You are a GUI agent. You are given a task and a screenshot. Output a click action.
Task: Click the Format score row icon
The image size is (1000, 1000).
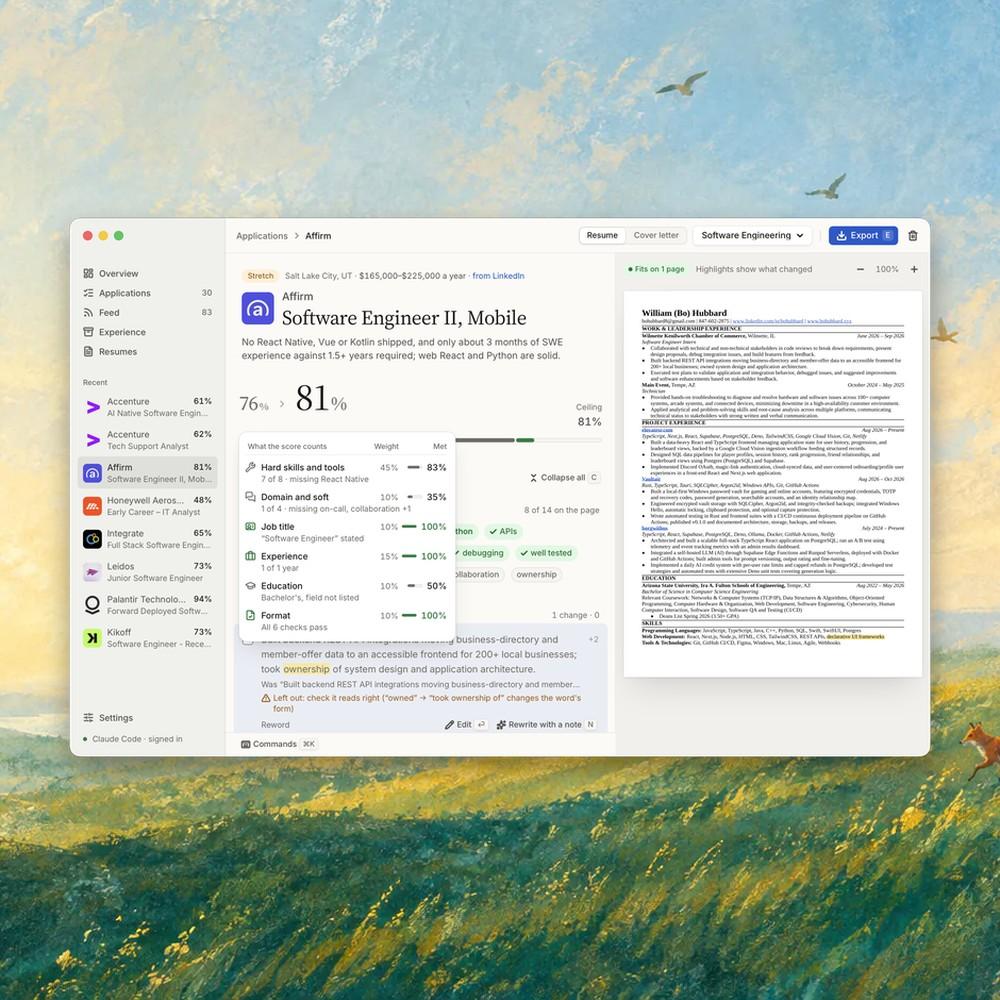(x=251, y=615)
